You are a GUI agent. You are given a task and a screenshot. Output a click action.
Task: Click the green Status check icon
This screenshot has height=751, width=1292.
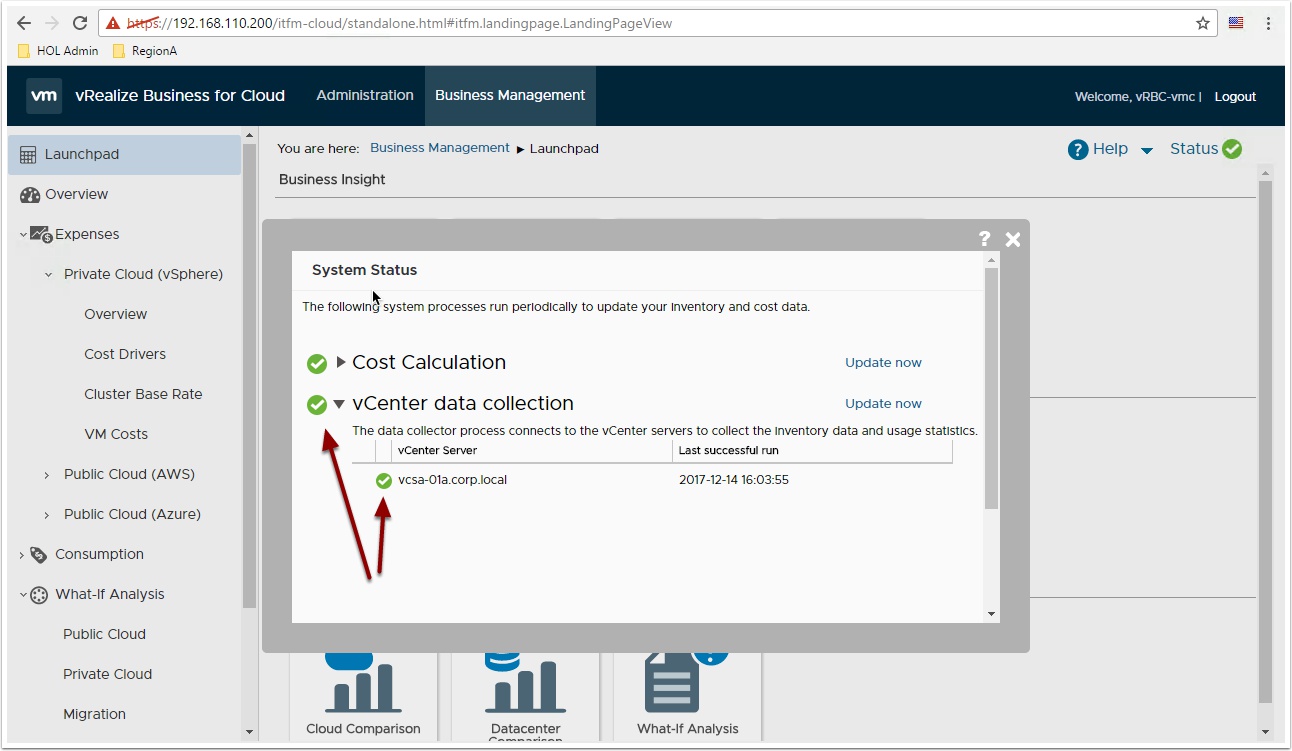tap(1232, 149)
